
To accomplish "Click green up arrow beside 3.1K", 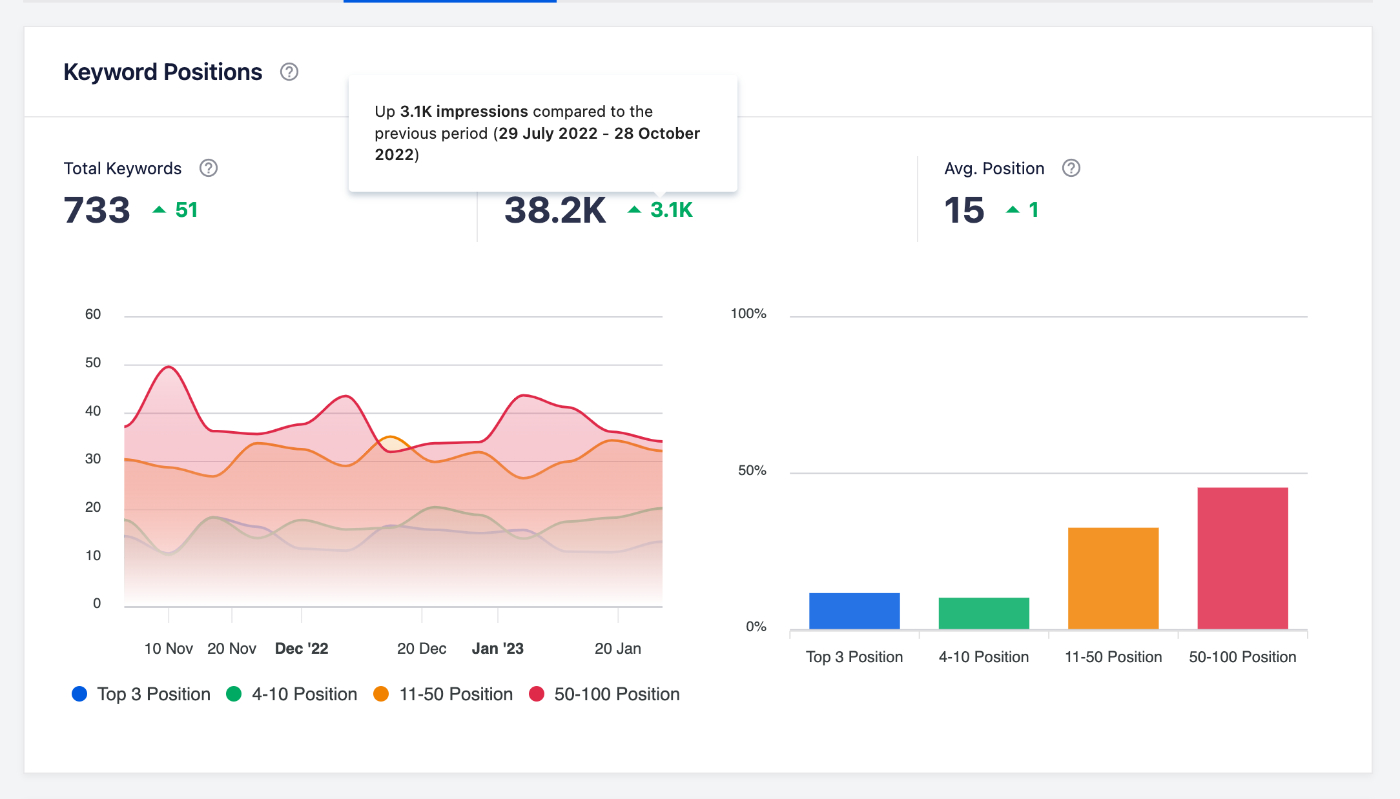I will point(634,210).
